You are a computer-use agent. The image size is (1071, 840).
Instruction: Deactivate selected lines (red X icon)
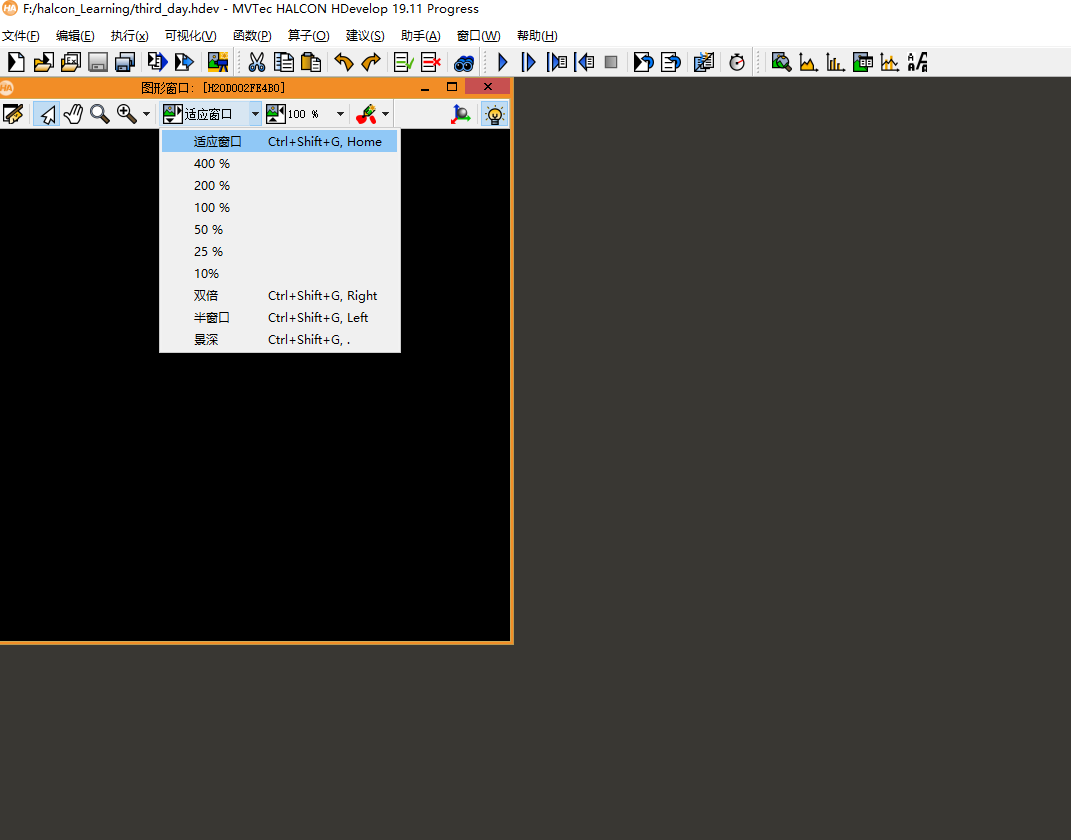430,62
